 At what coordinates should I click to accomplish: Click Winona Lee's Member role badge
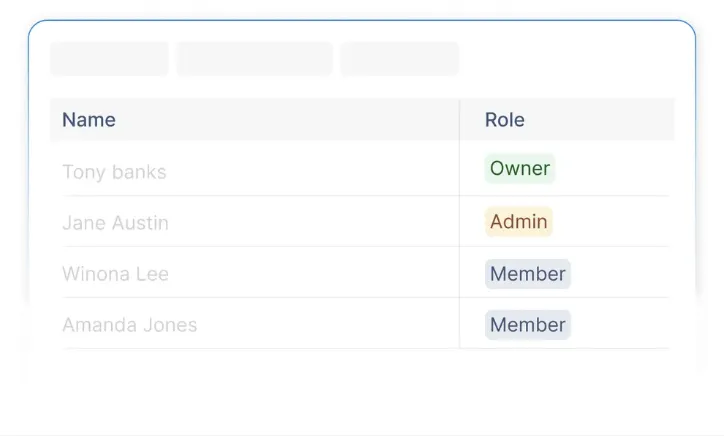pyautogui.click(x=528, y=273)
